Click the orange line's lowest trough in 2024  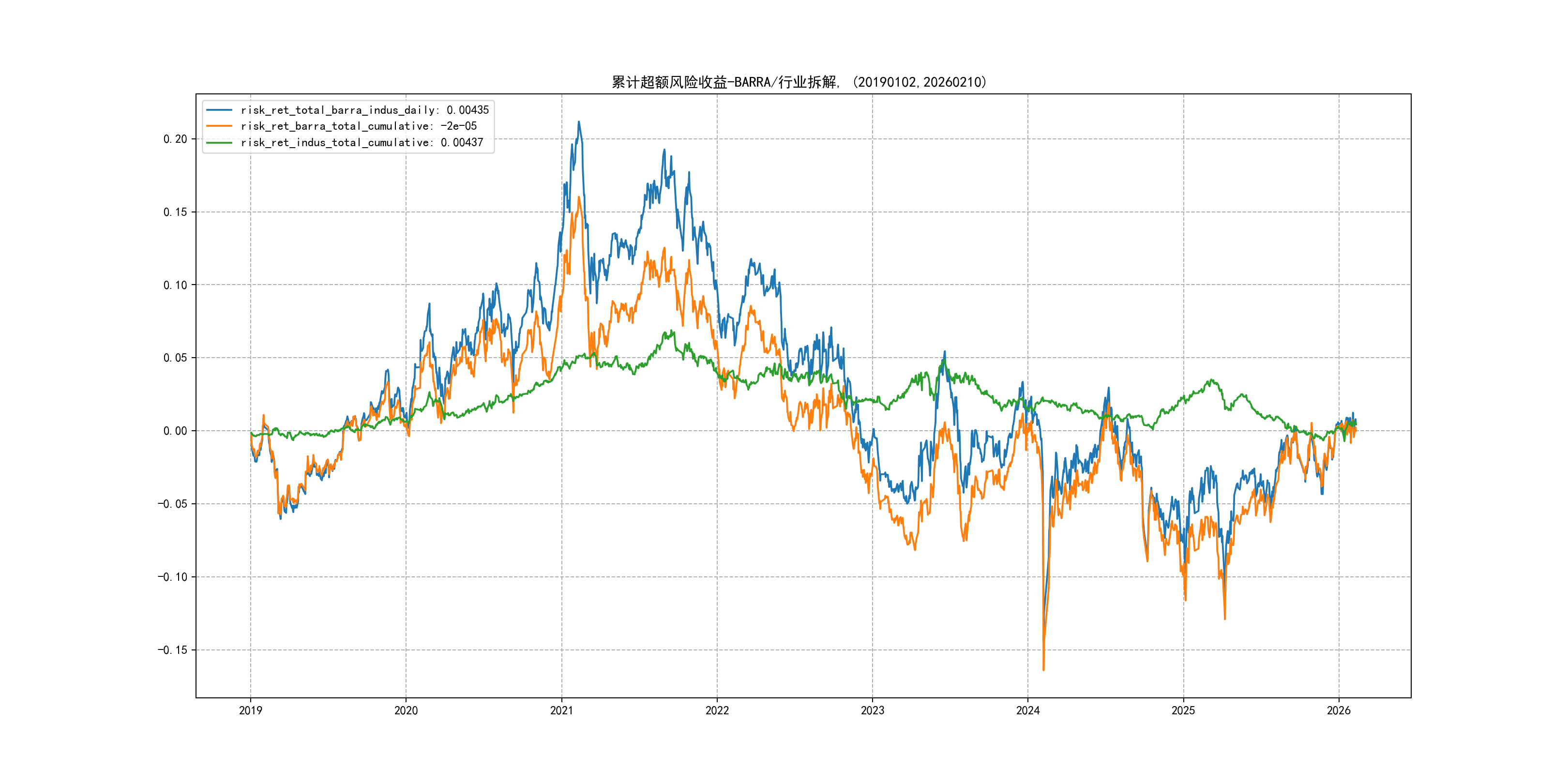tap(1043, 670)
